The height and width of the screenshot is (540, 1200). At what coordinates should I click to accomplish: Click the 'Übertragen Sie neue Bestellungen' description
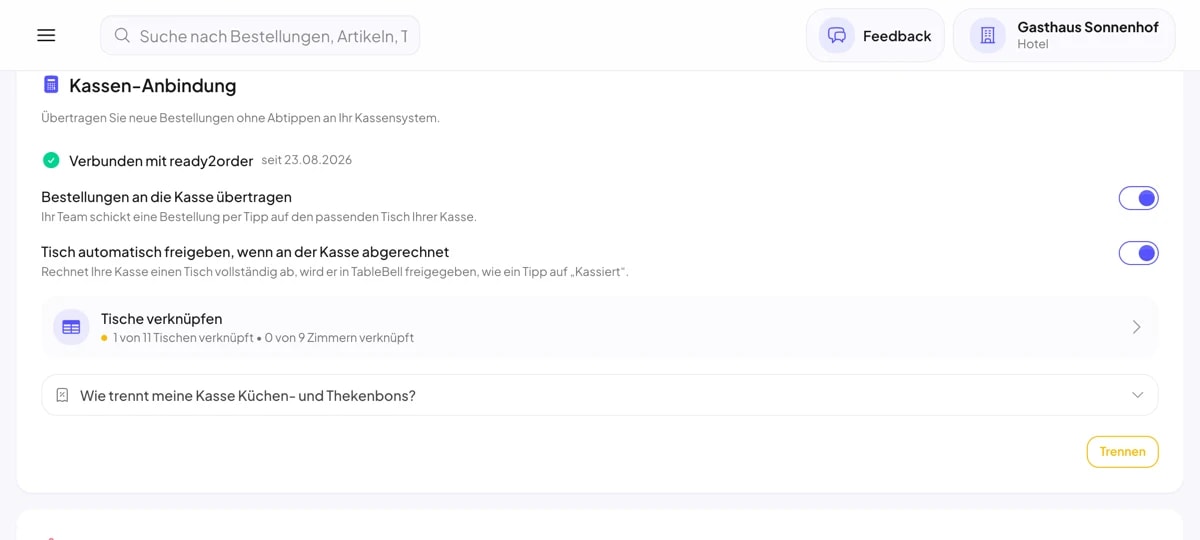240,118
